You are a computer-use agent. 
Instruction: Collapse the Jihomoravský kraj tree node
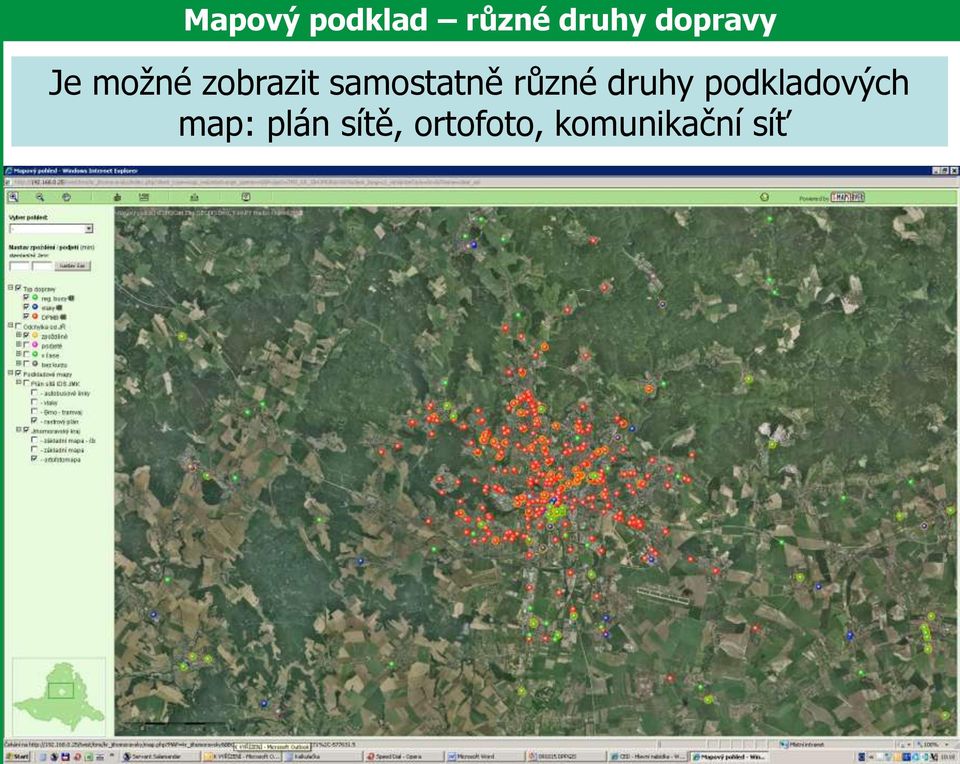18,430
